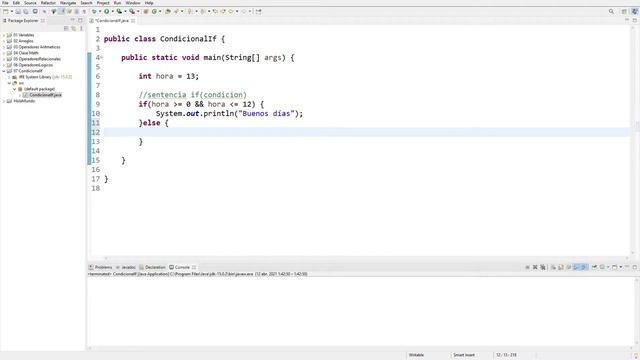This screenshot has width=640, height=360.
Task: Expand the 02 Arreglos project
Action: click(4, 41)
